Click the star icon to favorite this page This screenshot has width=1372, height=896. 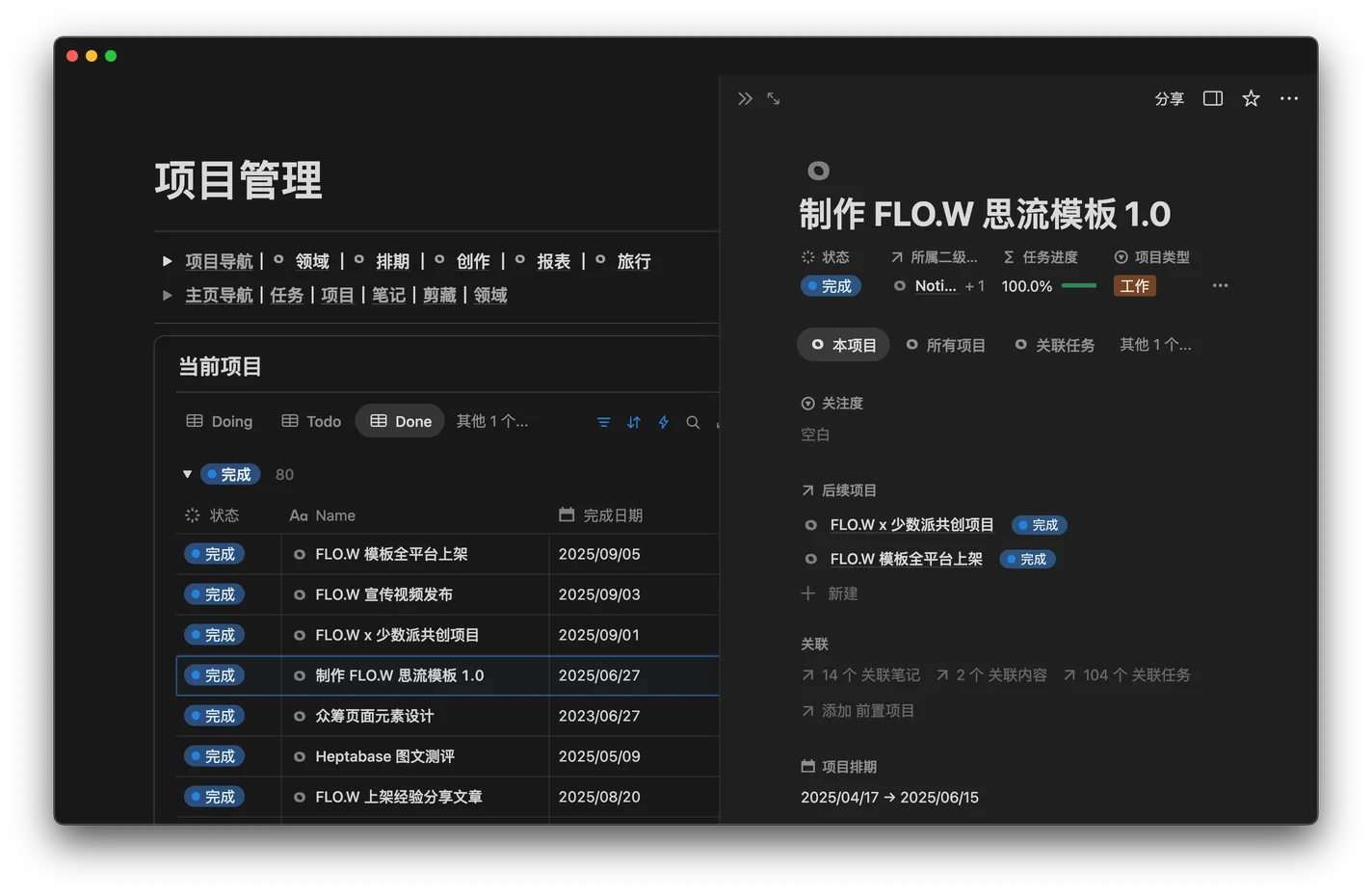click(1250, 97)
